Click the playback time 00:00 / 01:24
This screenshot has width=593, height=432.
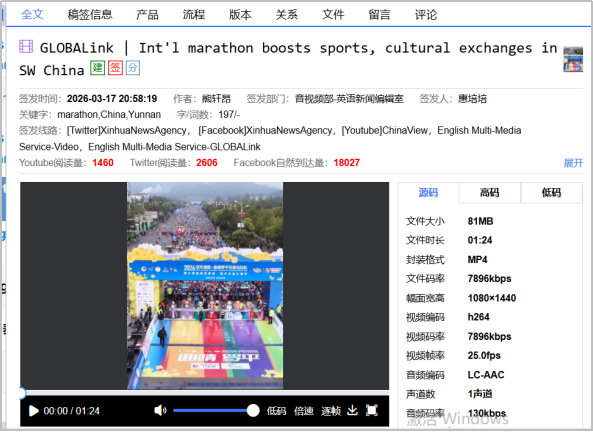coord(72,411)
